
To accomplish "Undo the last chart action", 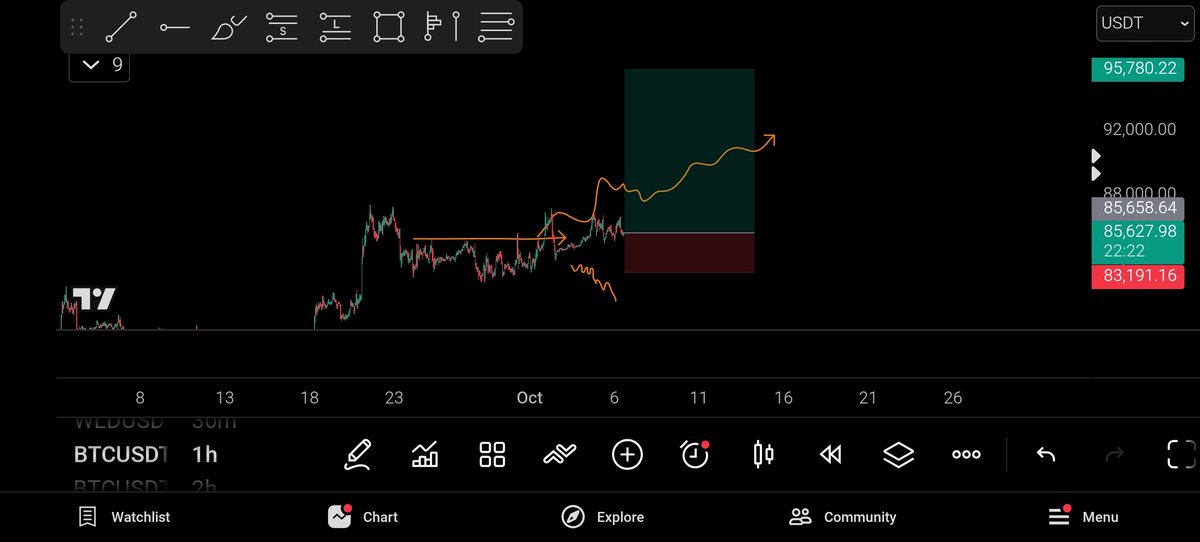I will 1046,455.
